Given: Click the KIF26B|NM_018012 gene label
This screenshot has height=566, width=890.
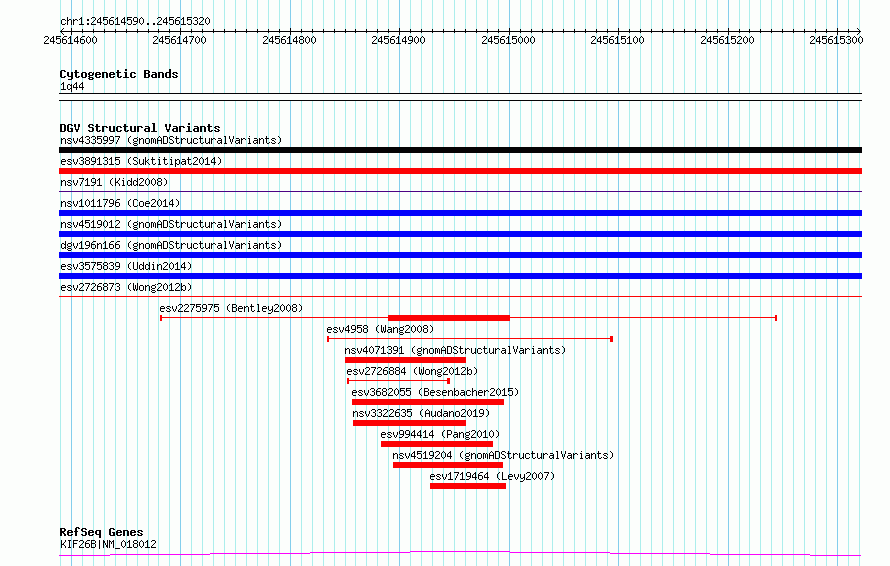Looking at the screenshot, I should [108, 544].
